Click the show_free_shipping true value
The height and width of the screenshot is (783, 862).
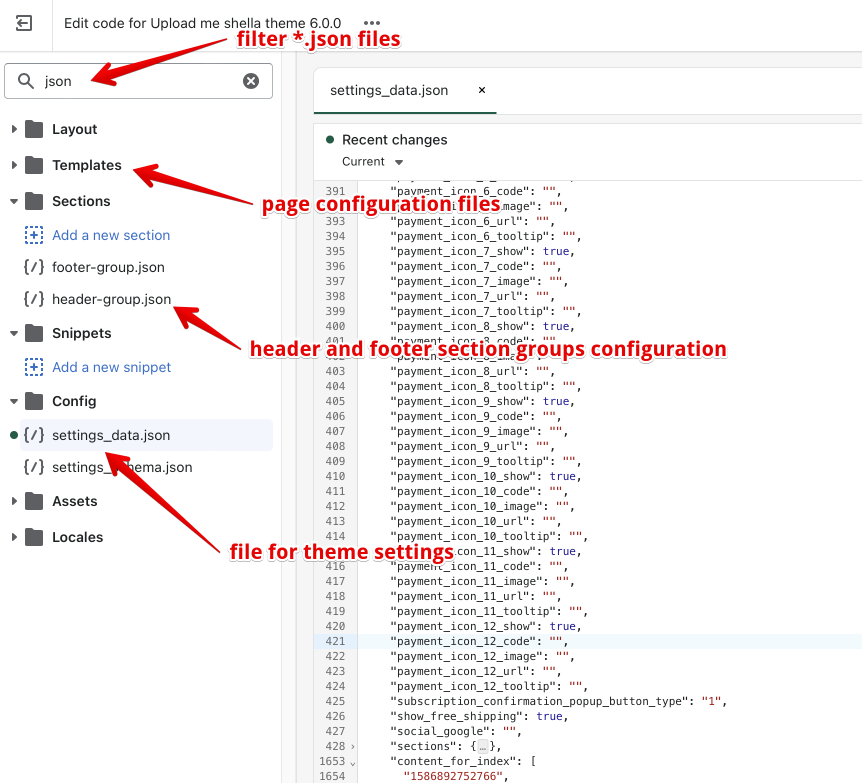click(549, 716)
